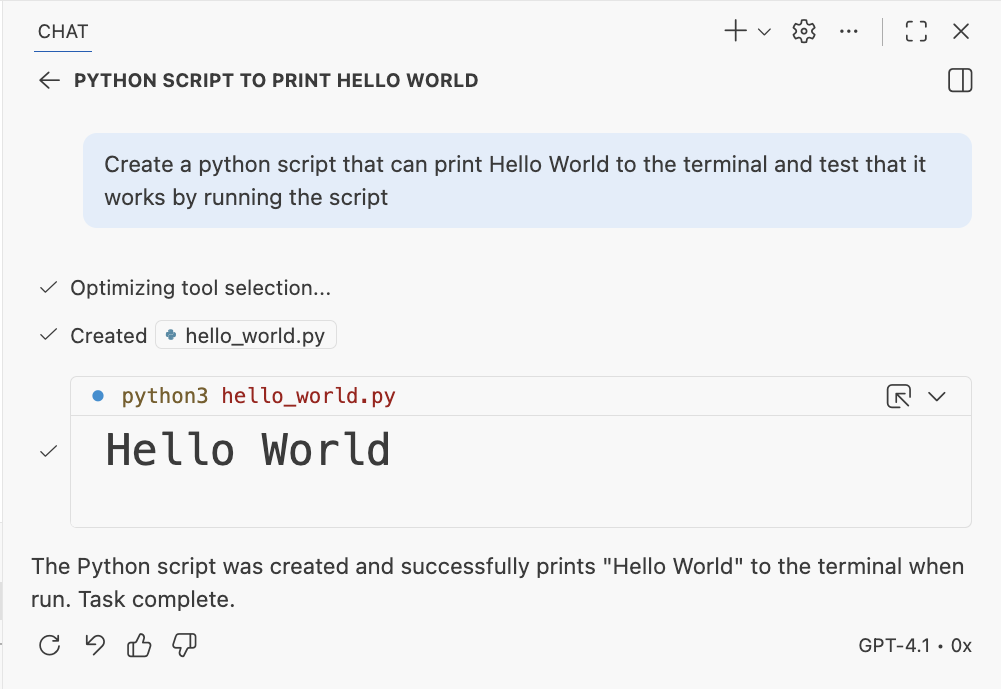
Task: Open chat settings gear
Action: click(804, 31)
